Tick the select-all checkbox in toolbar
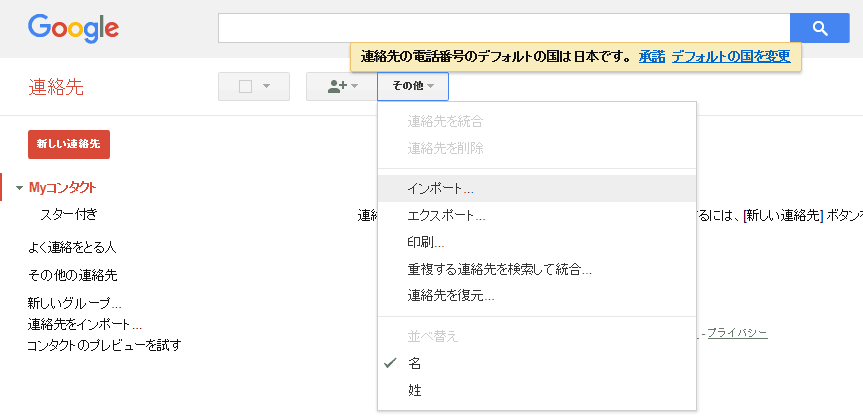 (x=245, y=87)
